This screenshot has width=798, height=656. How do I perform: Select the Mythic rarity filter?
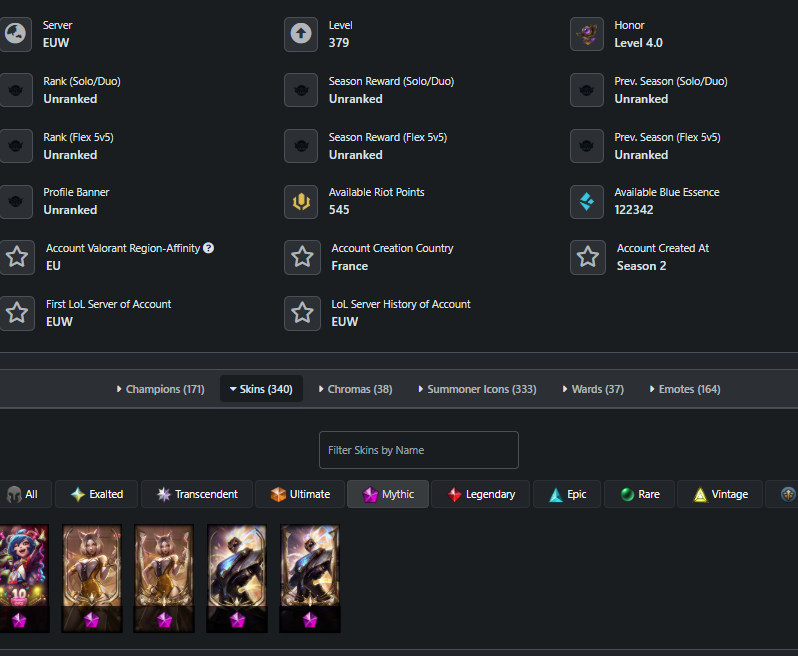[x=388, y=494]
